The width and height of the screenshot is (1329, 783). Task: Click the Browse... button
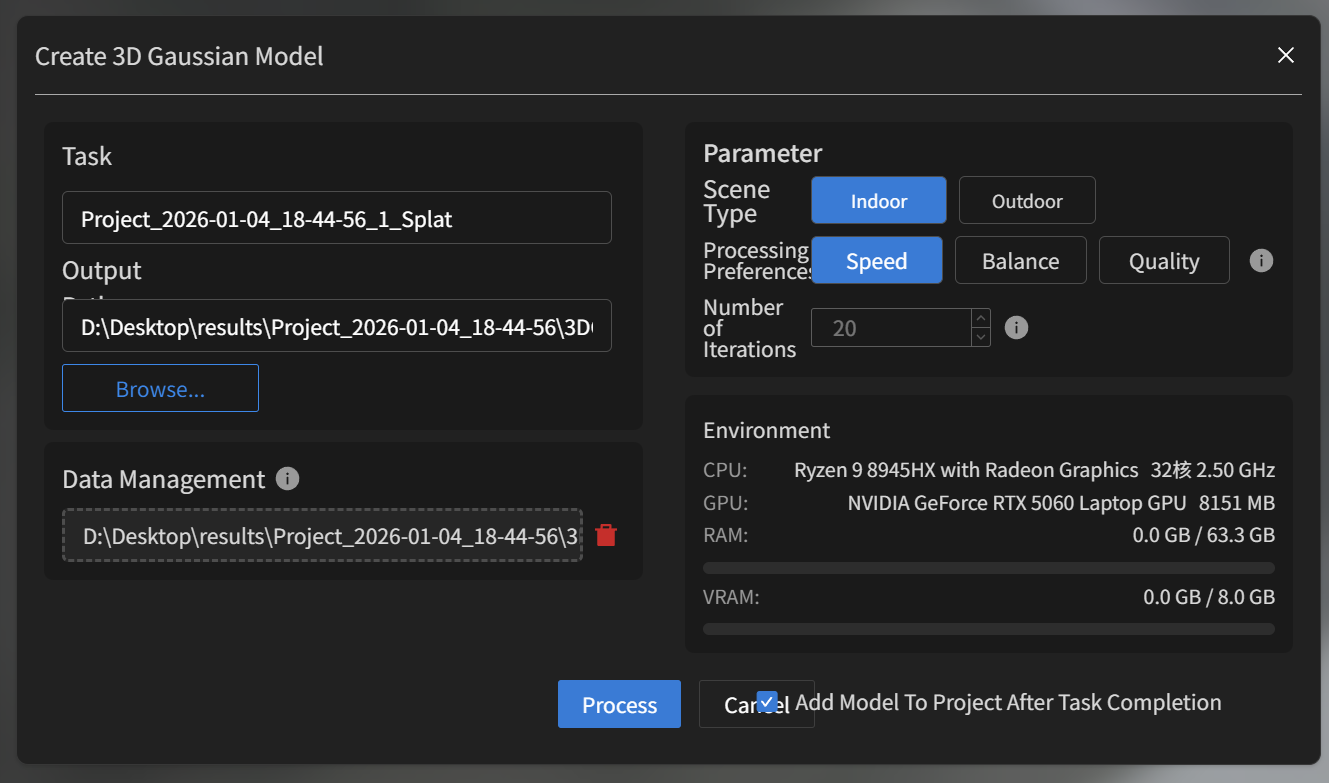[x=160, y=388]
